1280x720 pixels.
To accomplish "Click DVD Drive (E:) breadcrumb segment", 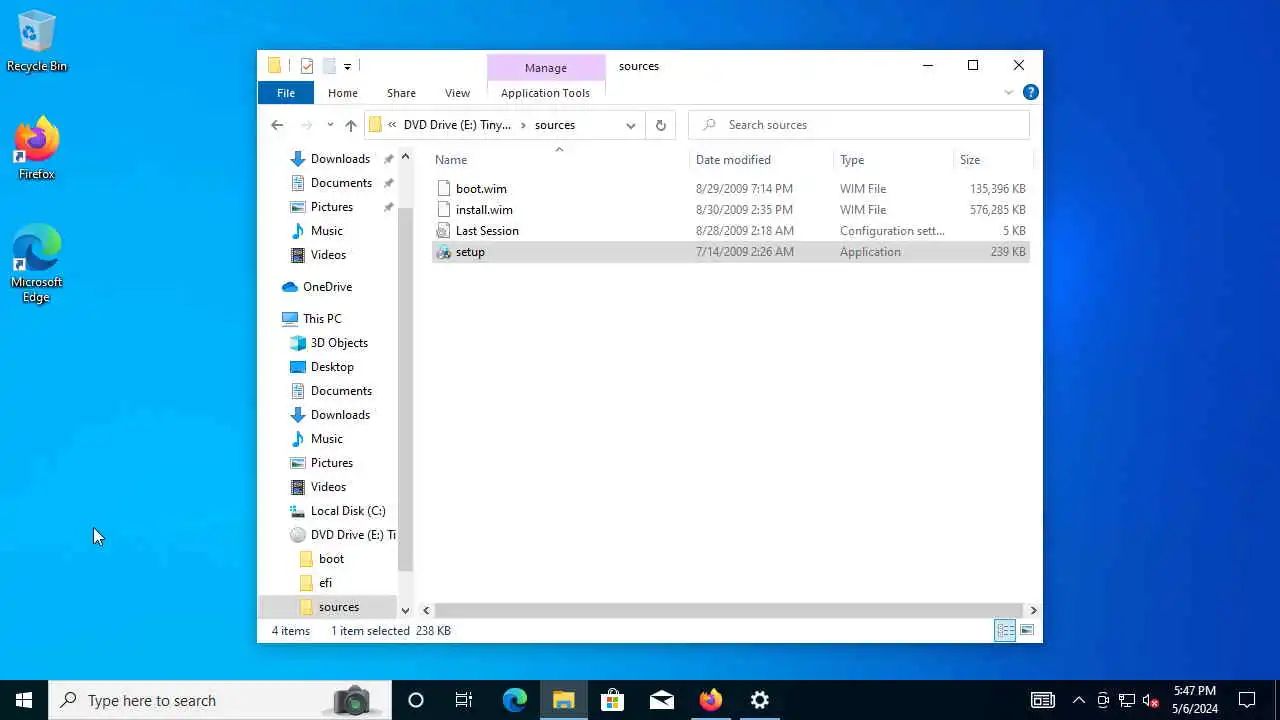I will click(457, 125).
